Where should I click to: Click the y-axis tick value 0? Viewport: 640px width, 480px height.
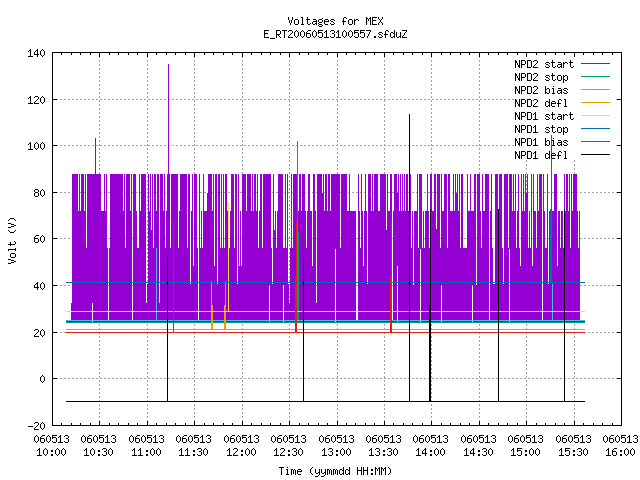42,379
